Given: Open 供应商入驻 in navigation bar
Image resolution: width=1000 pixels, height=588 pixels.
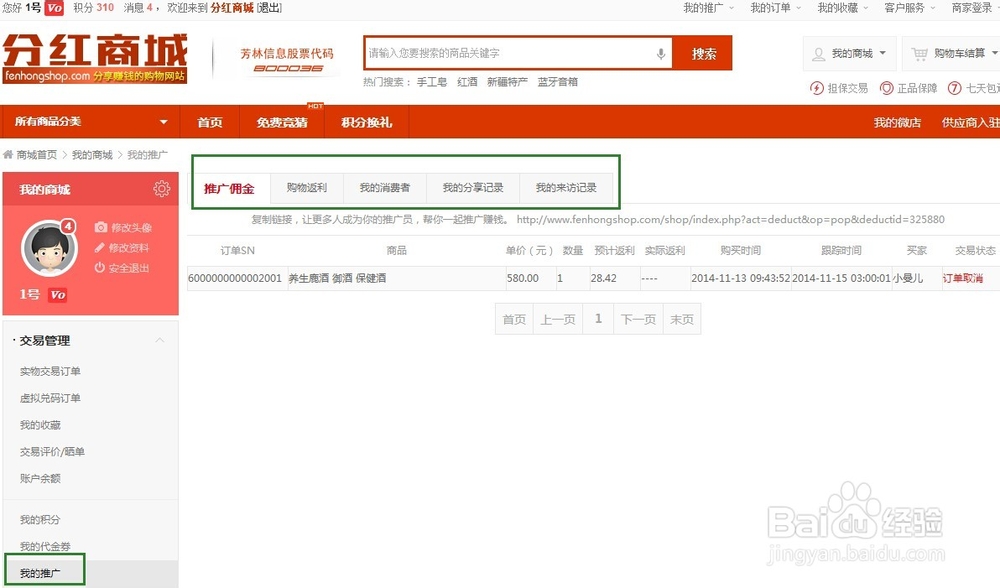Looking at the screenshot, I should click(971, 122).
